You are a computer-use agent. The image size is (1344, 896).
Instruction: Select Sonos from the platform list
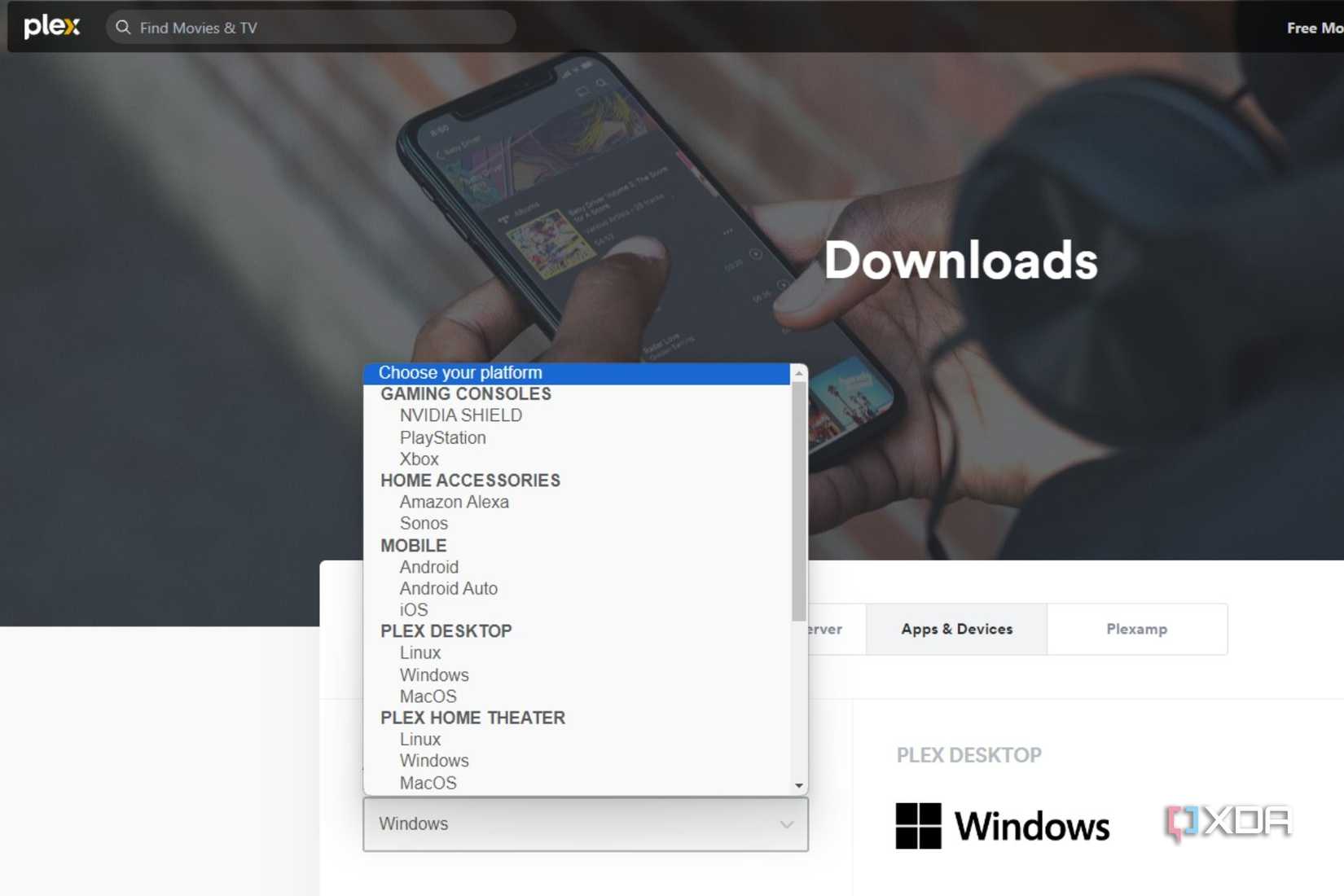coord(423,523)
